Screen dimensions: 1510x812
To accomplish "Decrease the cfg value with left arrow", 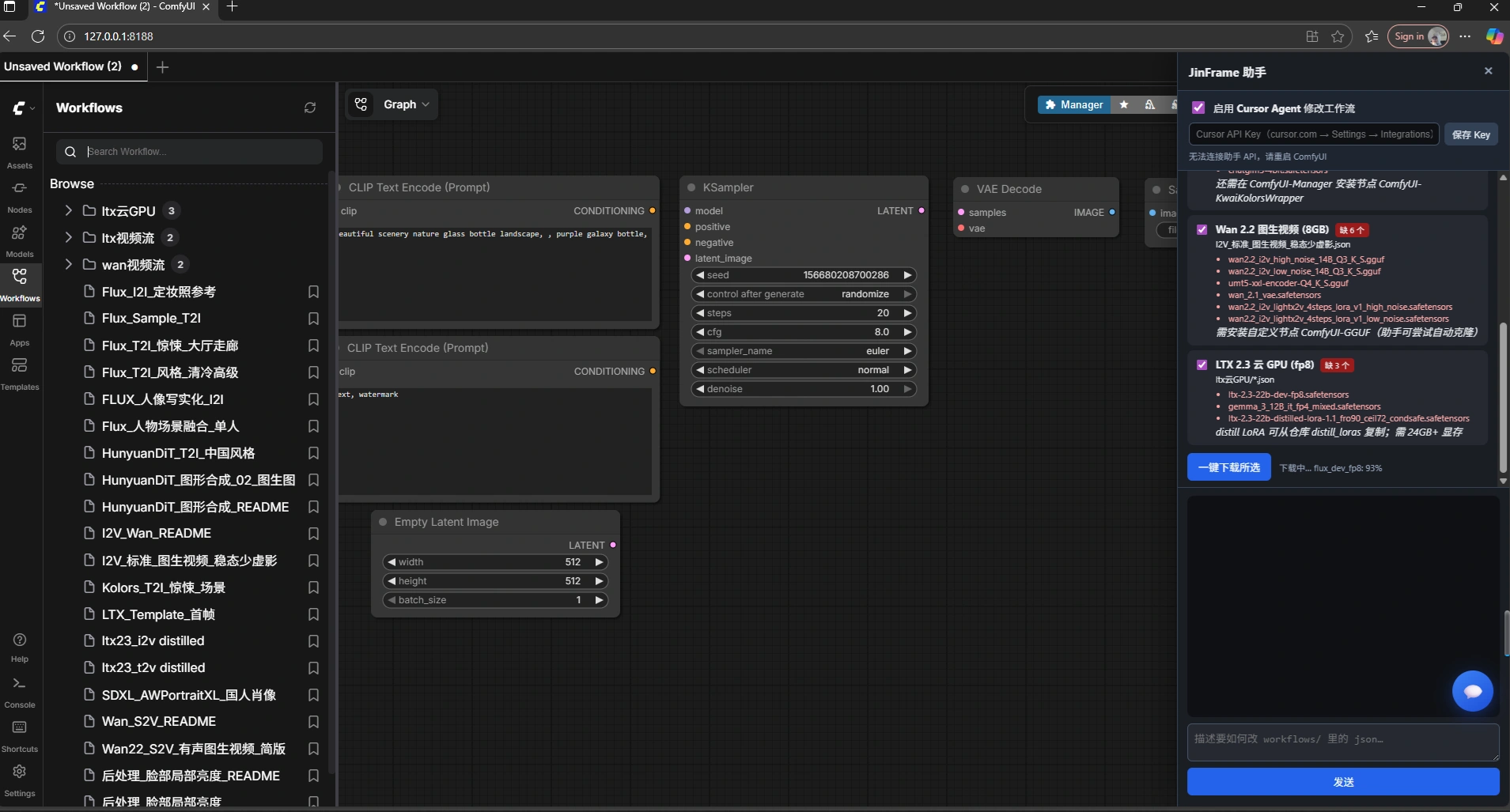I will pyautogui.click(x=700, y=332).
